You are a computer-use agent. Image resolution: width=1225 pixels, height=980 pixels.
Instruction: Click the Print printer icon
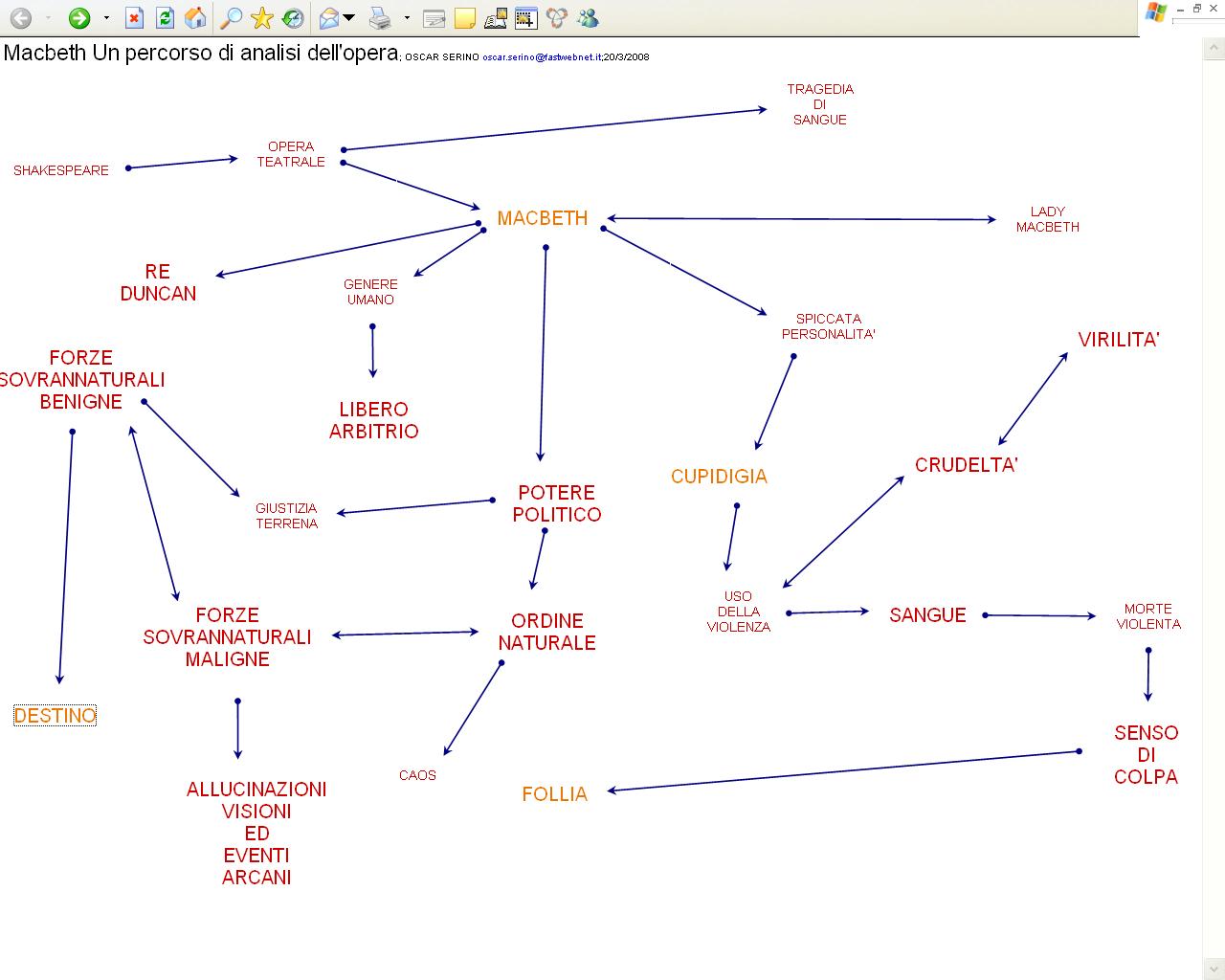click(x=380, y=18)
